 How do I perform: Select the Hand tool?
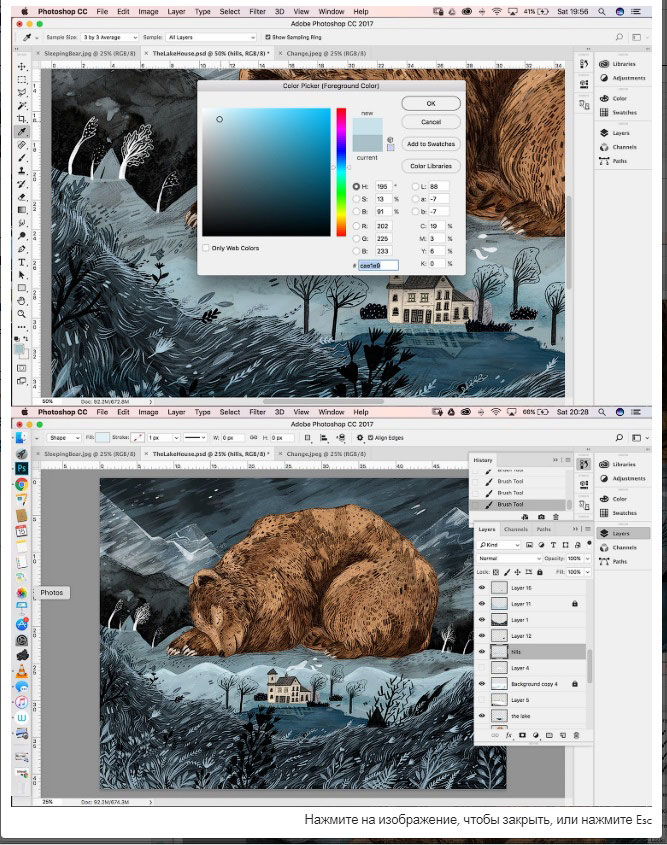point(22,301)
